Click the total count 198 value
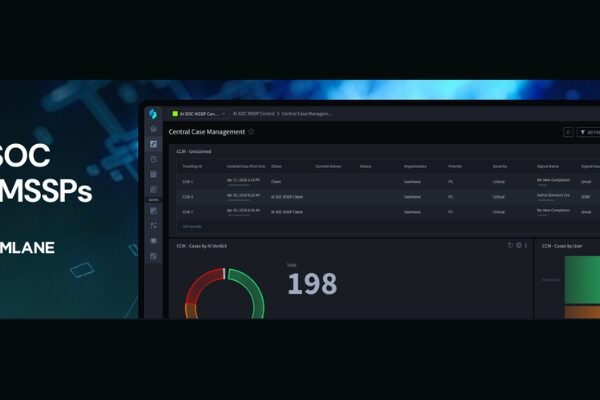 point(312,284)
